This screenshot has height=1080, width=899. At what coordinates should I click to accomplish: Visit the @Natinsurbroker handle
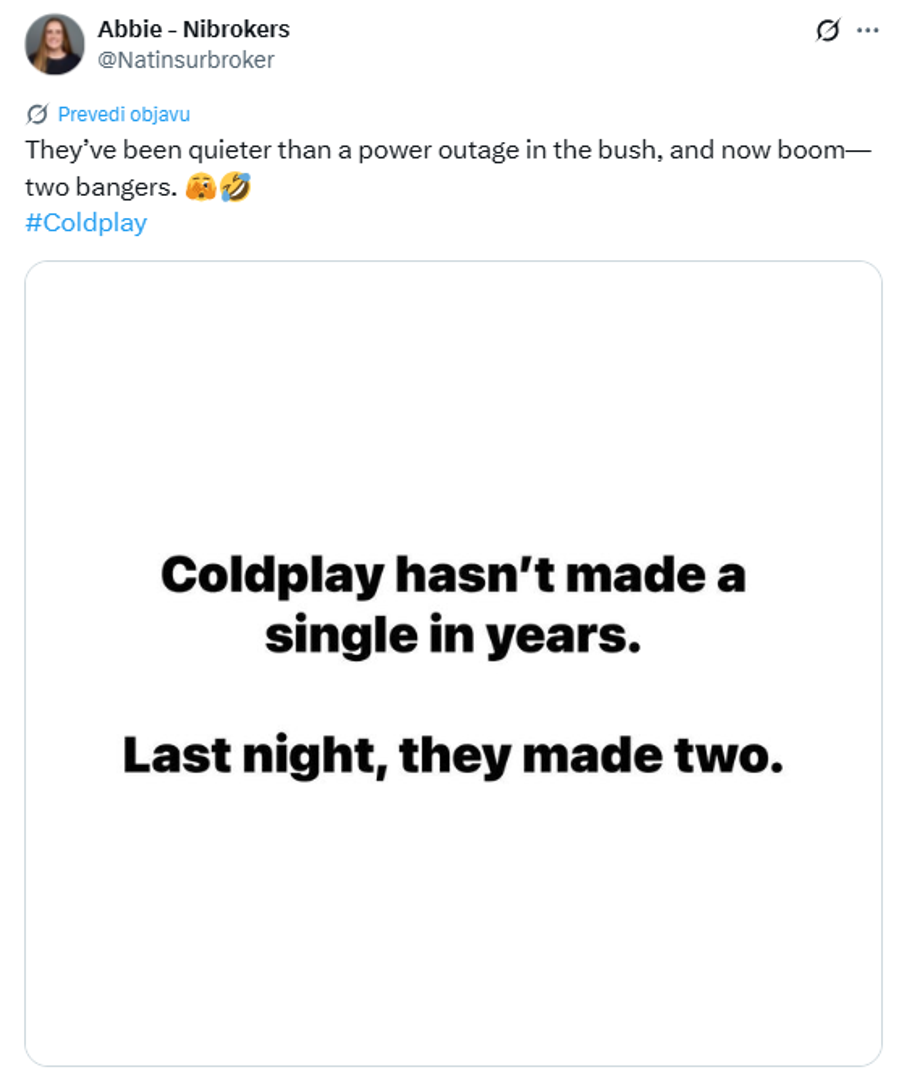185,60
